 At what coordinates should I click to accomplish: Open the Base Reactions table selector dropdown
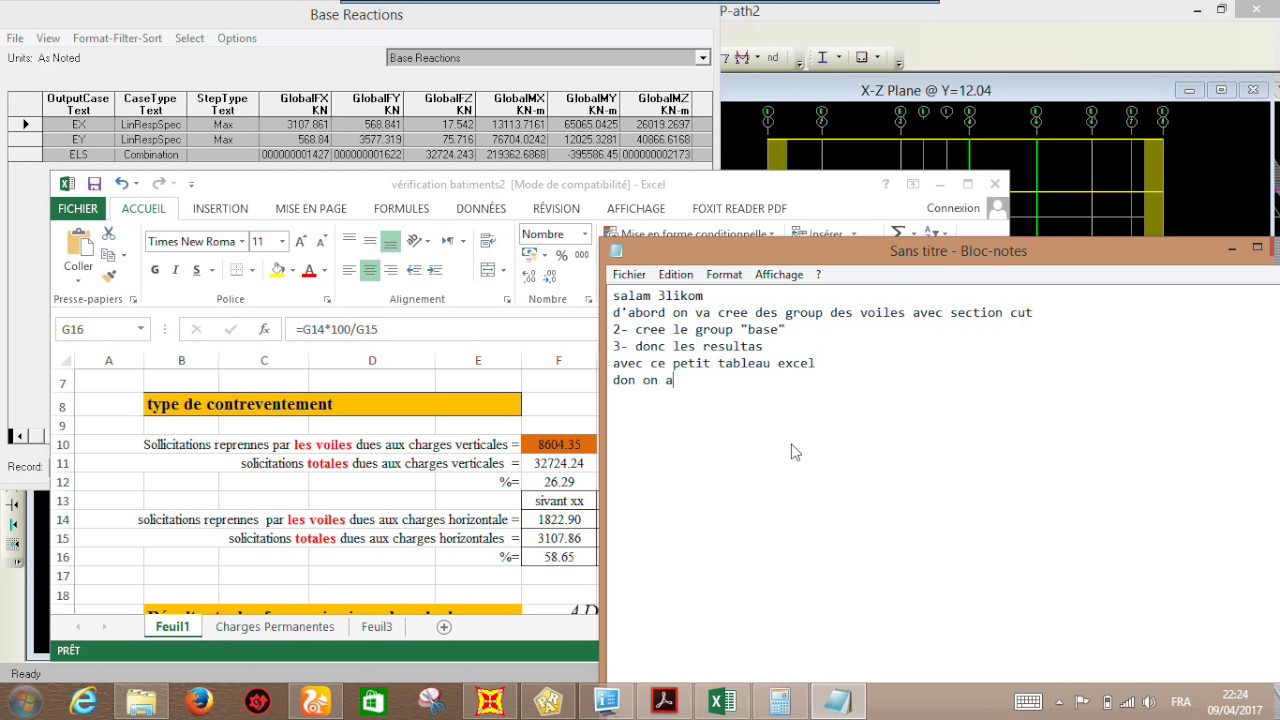(703, 58)
